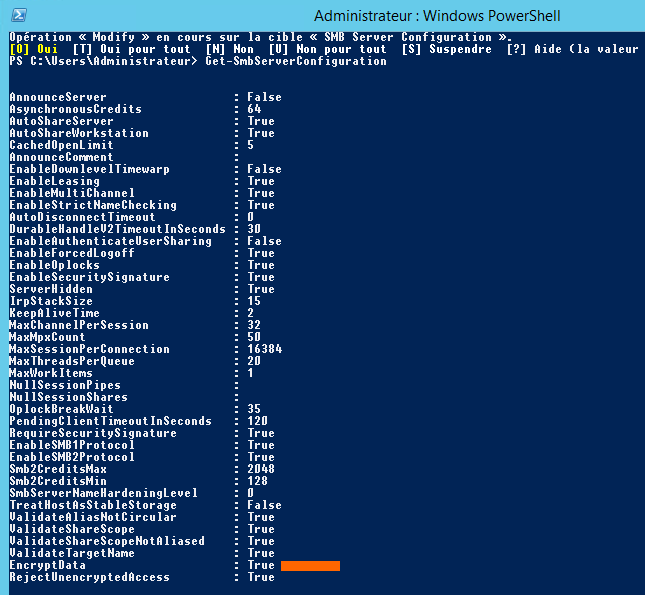
Task: Click the AnnounceServer property line
Action: point(59,97)
